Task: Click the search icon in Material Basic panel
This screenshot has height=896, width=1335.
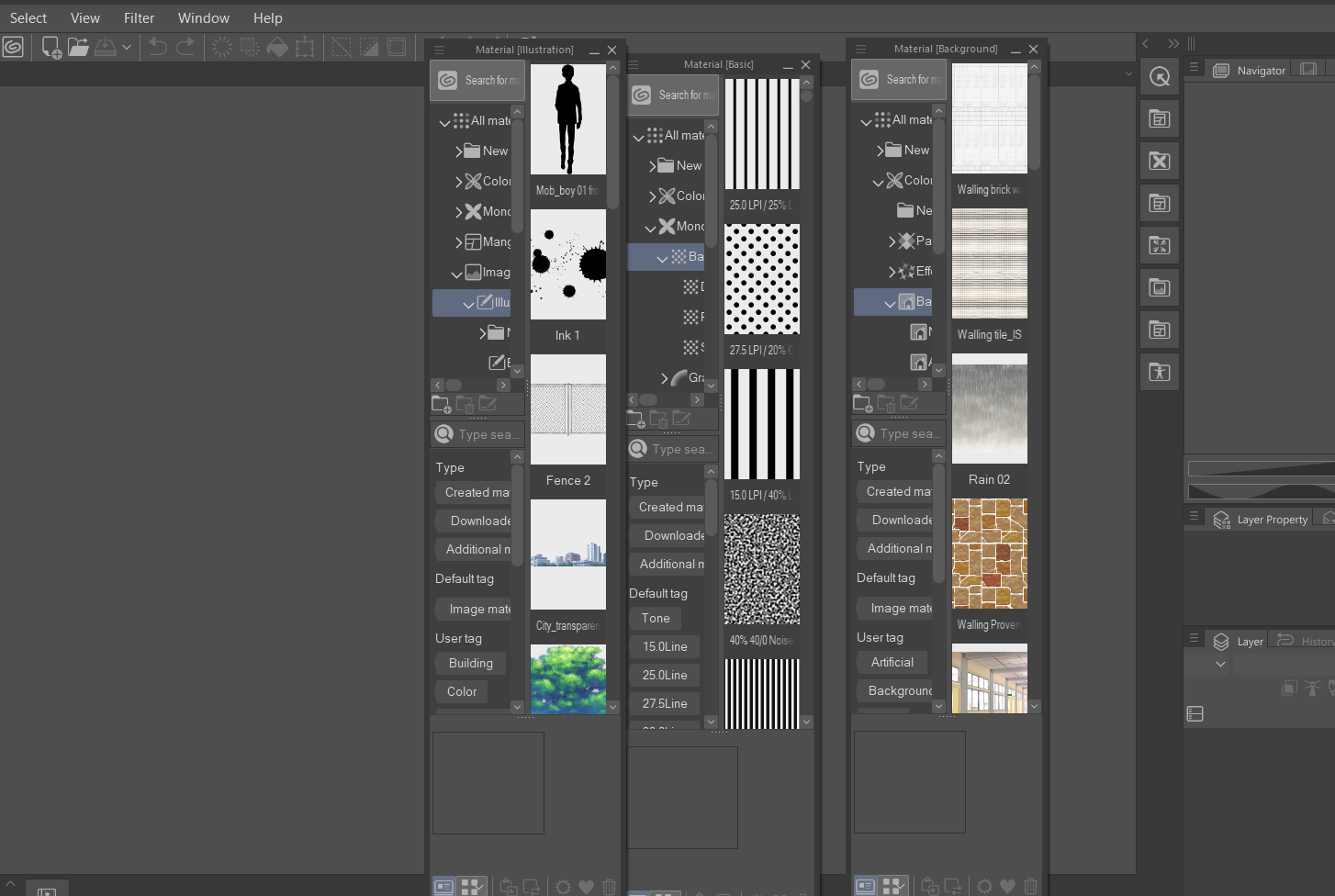Action: click(x=638, y=449)
